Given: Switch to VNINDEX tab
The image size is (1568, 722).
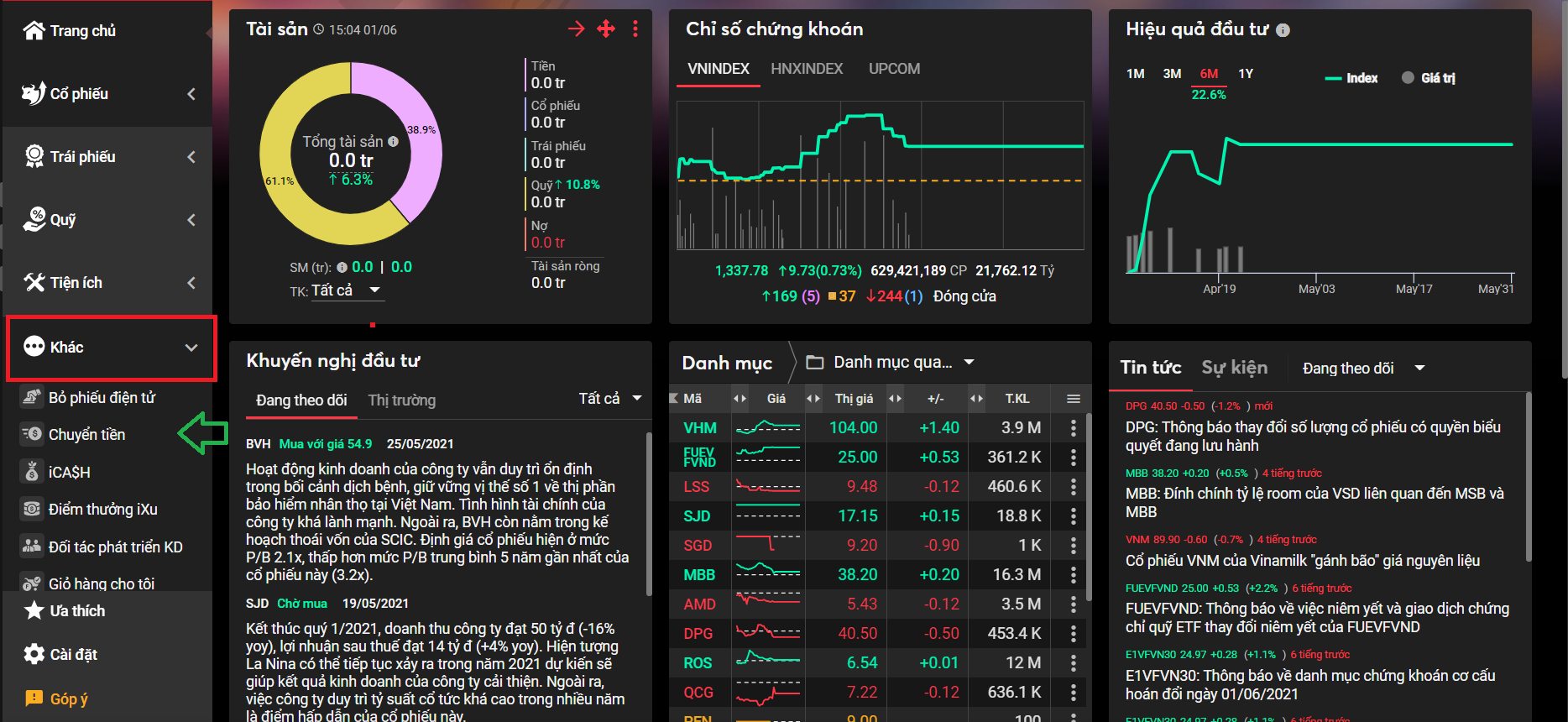Looking at the screenshot, I should pos(719,69).
